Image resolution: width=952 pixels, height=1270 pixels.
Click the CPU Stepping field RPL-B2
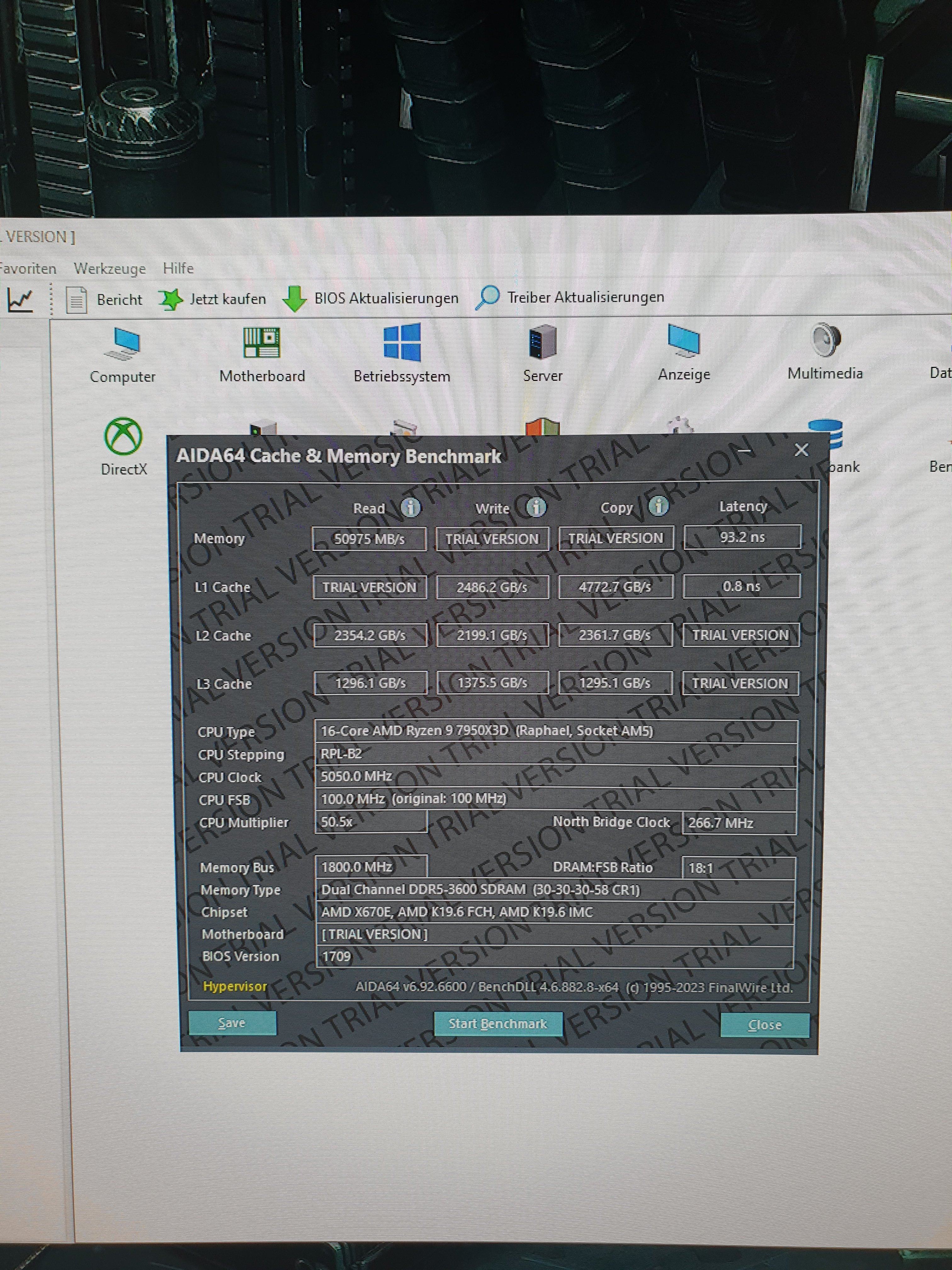[x=556, y=754]
